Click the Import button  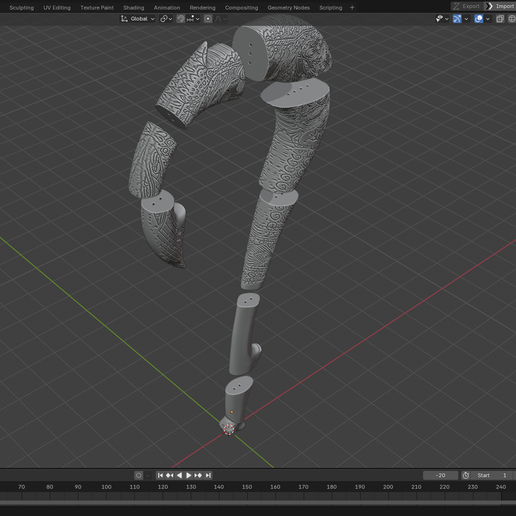click(500, 6)
